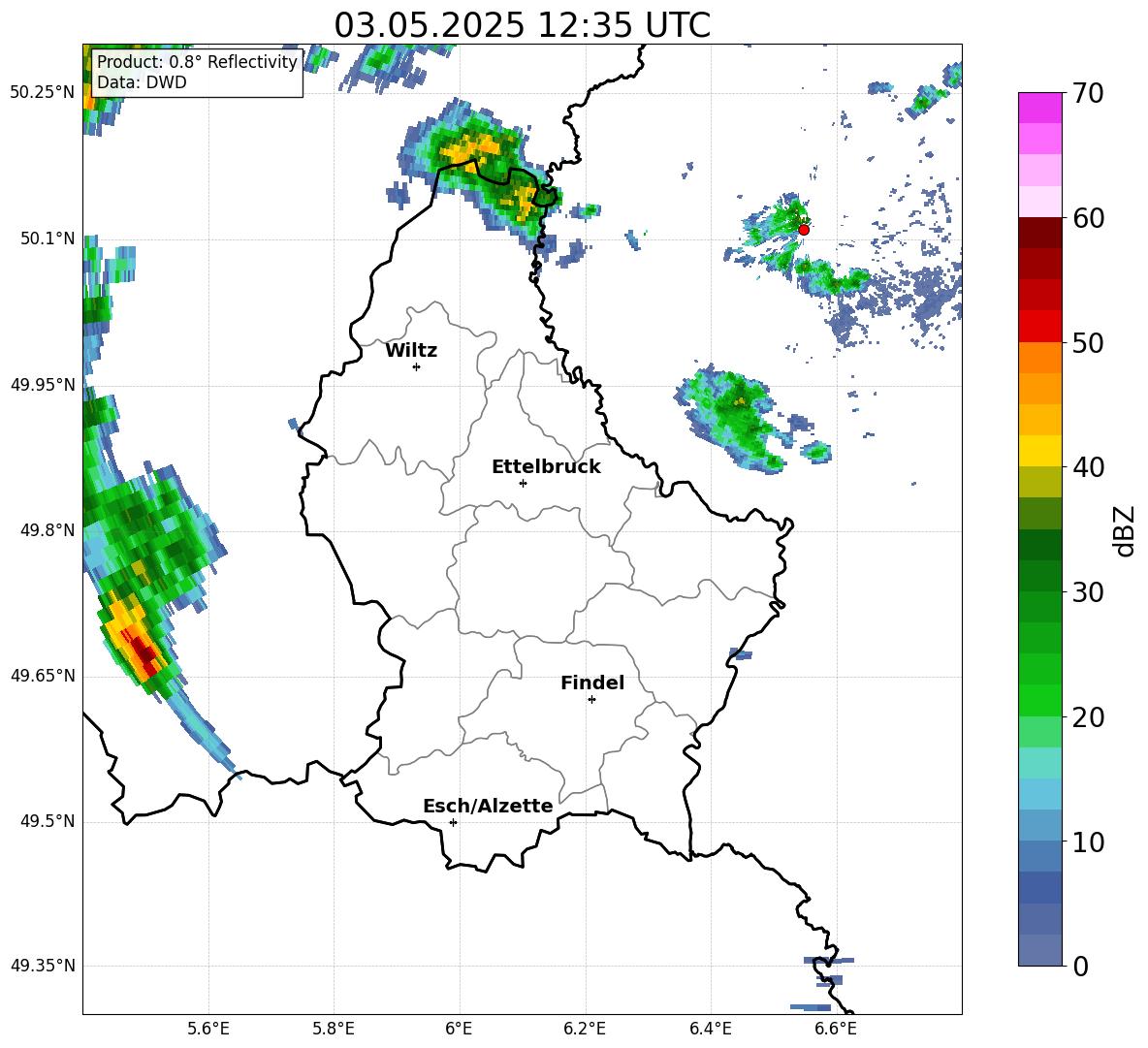Click the Esch/Alzette label
Screen dimensions: 1148x1048
(x=488, y=807)
